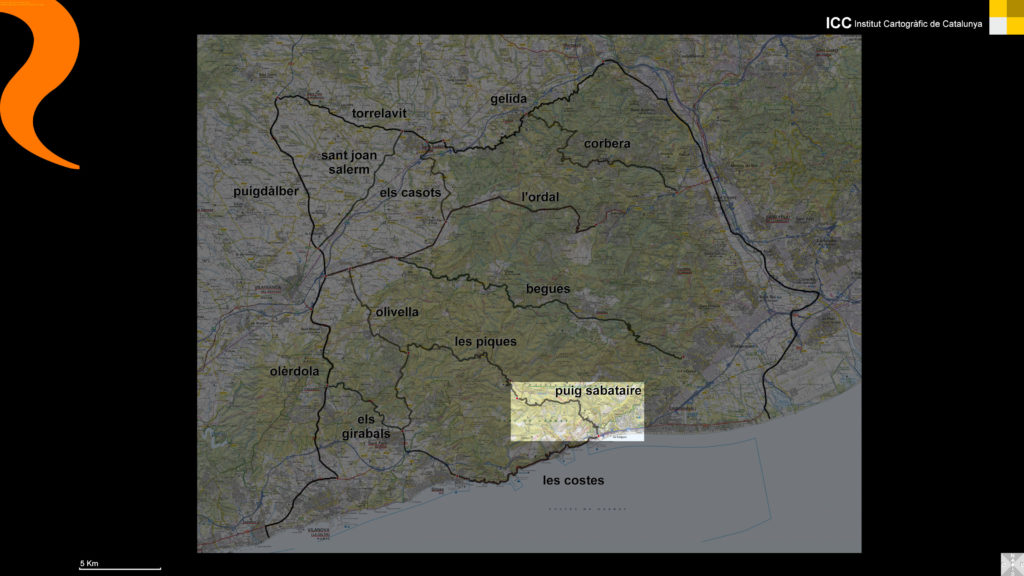The height and width of the screenshot is (576, 1024).
Task: Click the els casots region label
Action: pyautogui.click(x=410, y=192)
